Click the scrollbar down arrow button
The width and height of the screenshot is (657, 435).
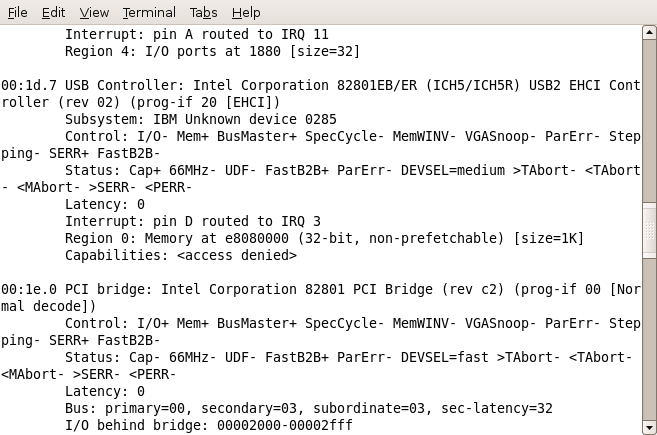[x=649, y=428]
